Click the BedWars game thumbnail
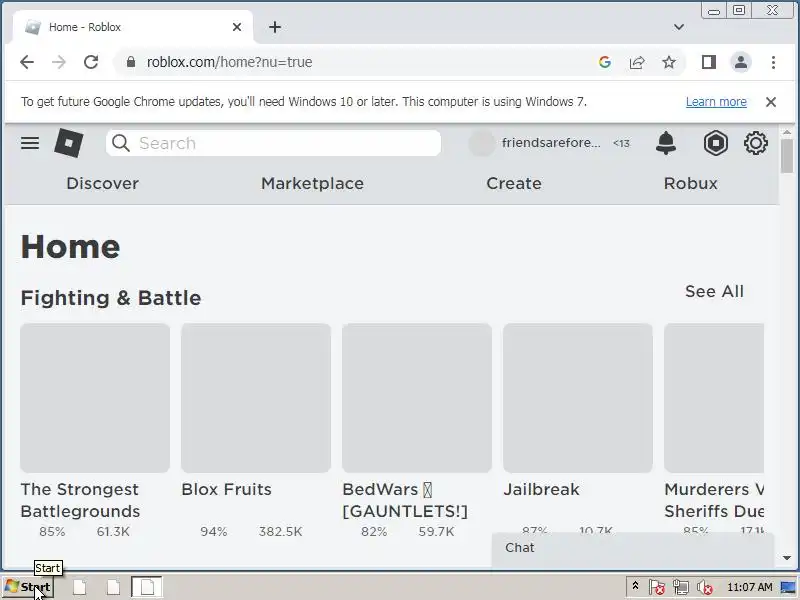800x600 pixels. point(417,398)
